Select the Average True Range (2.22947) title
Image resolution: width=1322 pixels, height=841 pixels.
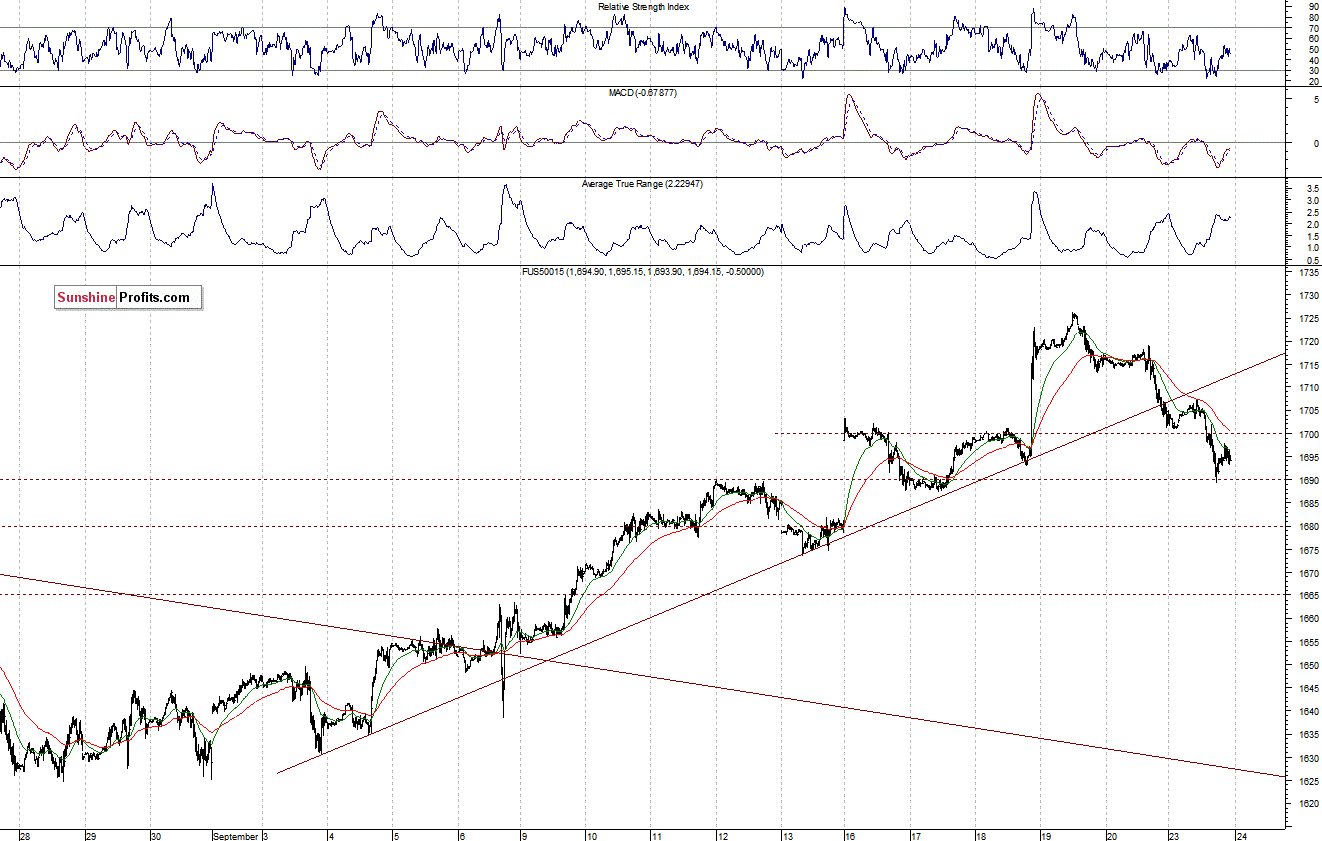click(x=643, y=184)
